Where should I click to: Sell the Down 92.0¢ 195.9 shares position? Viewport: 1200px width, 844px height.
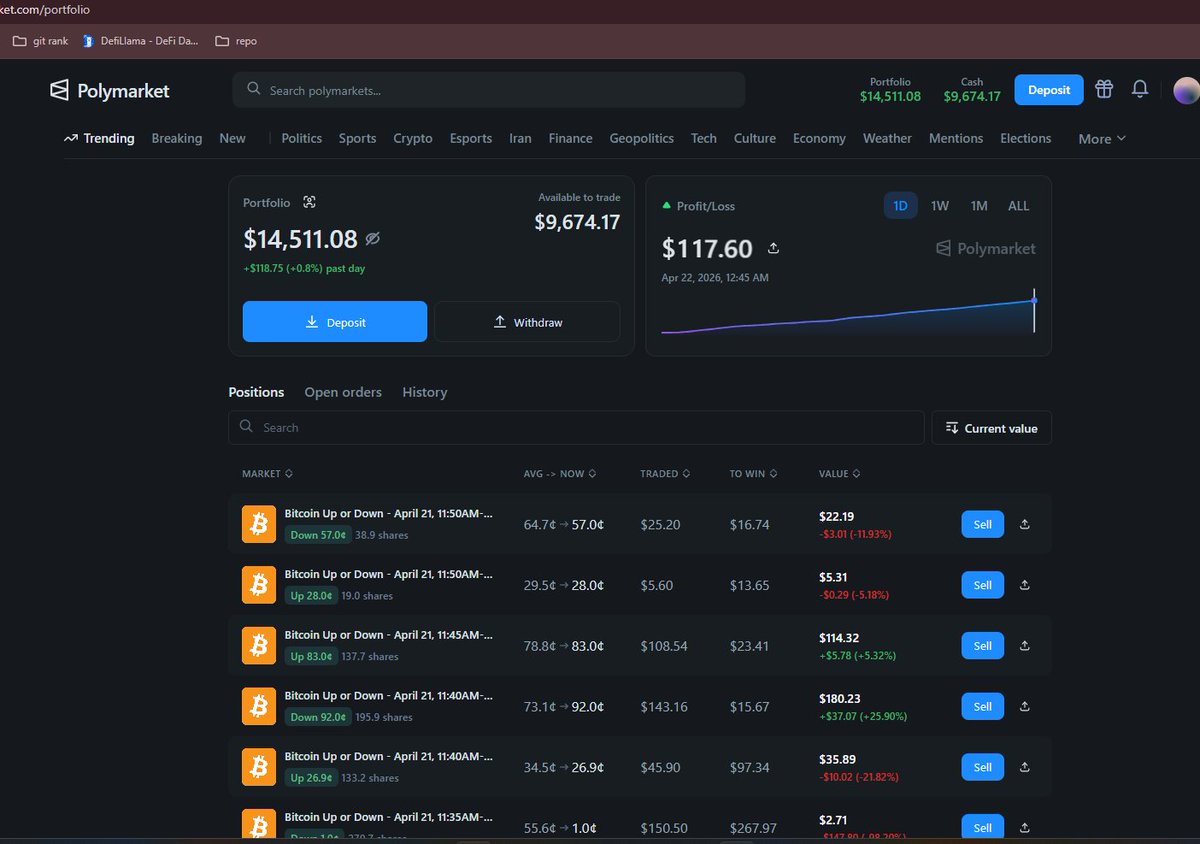tap(983, 706)
